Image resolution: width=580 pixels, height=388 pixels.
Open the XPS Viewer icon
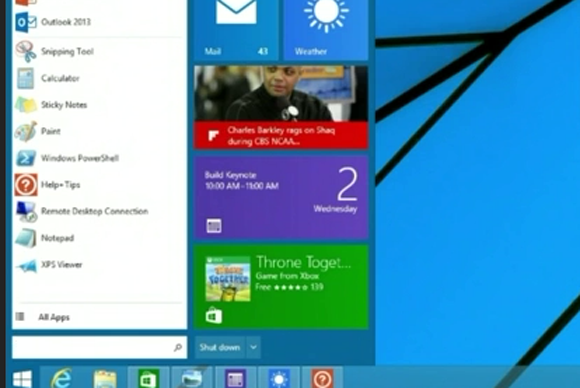(x=27, y=265)
